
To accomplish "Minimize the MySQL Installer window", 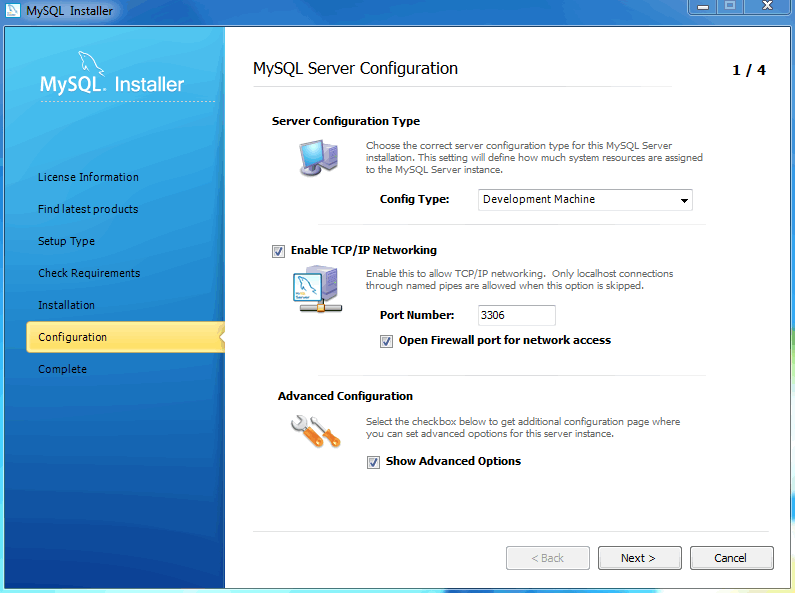I will click(x=703, y=7).
